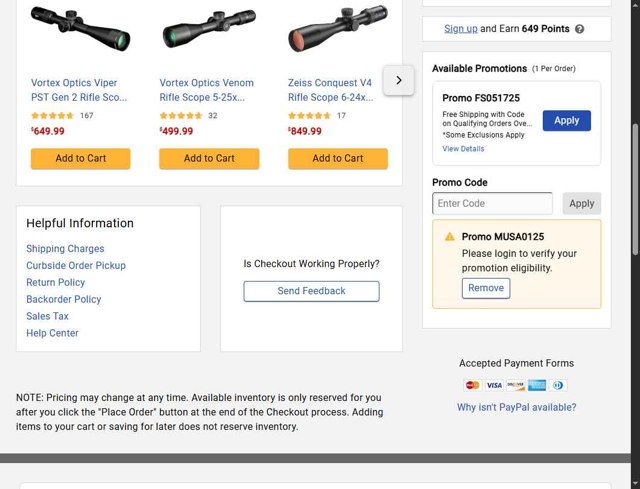Viewport: 640px width, 489px height.
Task: Click the warning icon beside Promo MUSA0125
Action: click(449, 237)
